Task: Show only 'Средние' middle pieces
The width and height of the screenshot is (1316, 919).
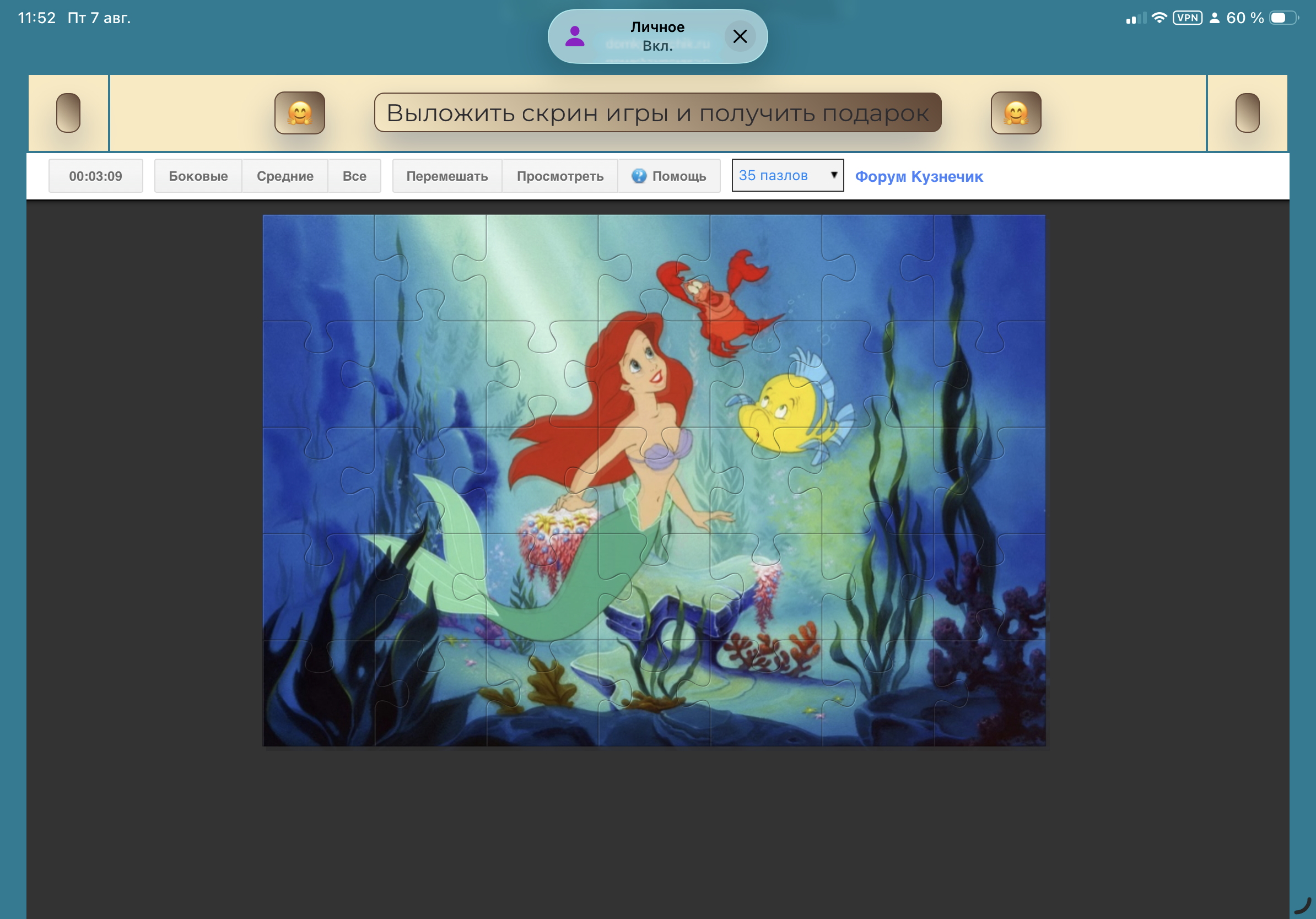Action: (x=285, y=176)
